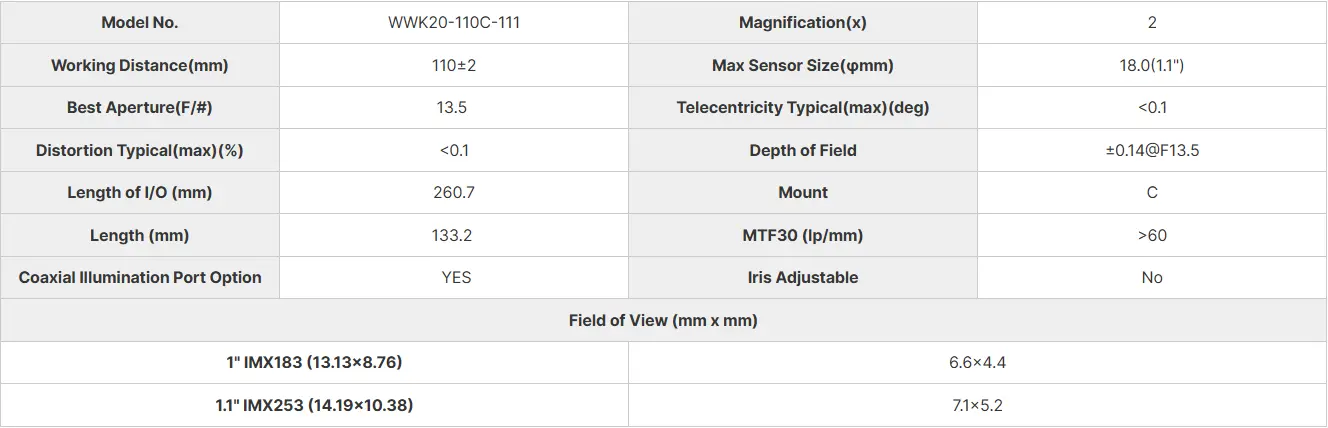The image size is (1328, 428).
Task: Select the 18.0(1.1") sensor size value
Action: [1152, 66]
